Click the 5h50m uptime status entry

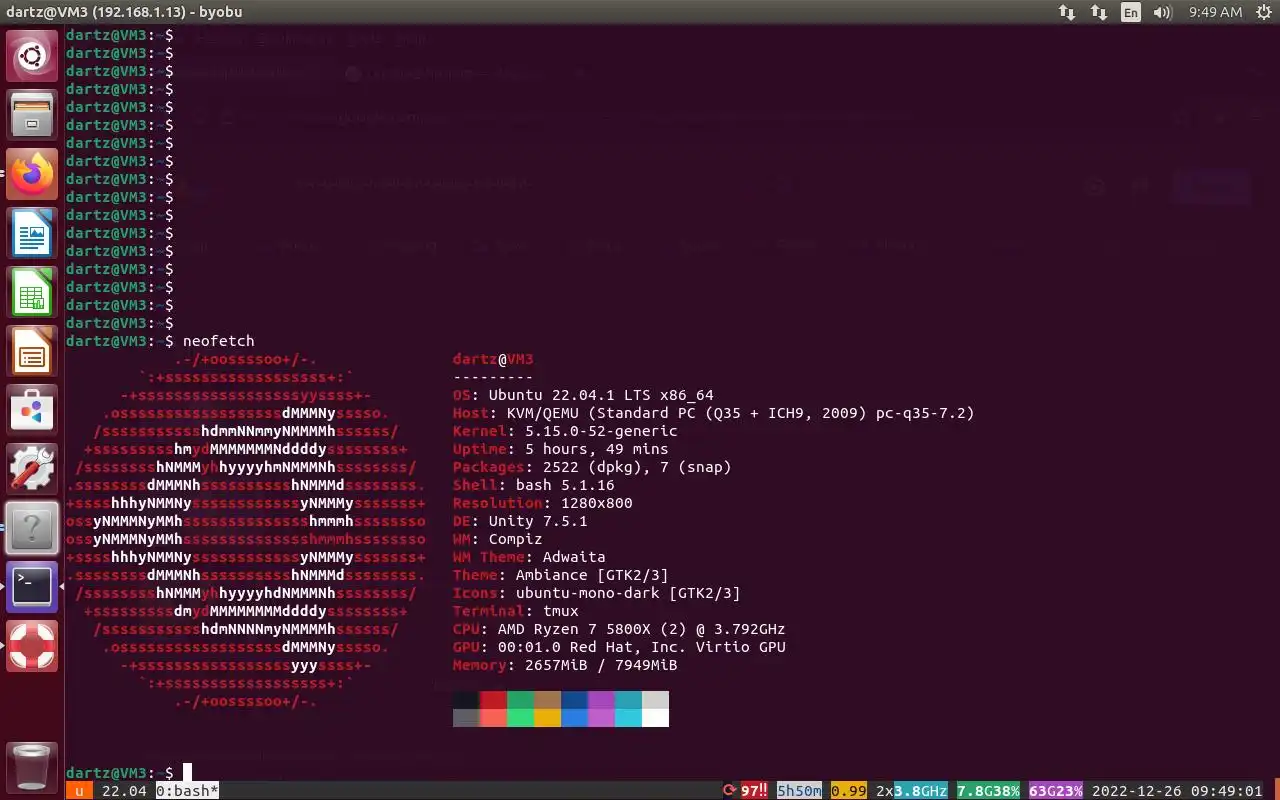(x=799, y=791)
